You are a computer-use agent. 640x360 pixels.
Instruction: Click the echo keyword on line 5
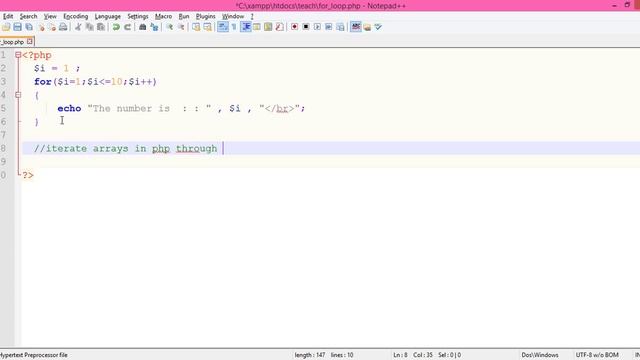click(69, 108)
